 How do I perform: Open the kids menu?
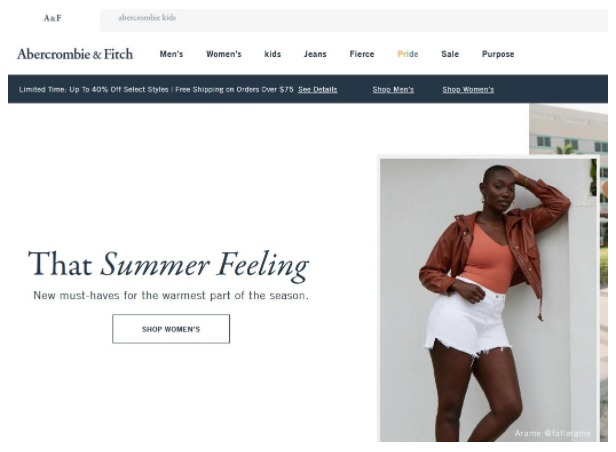pyautogui.click(x=272, y=54)
